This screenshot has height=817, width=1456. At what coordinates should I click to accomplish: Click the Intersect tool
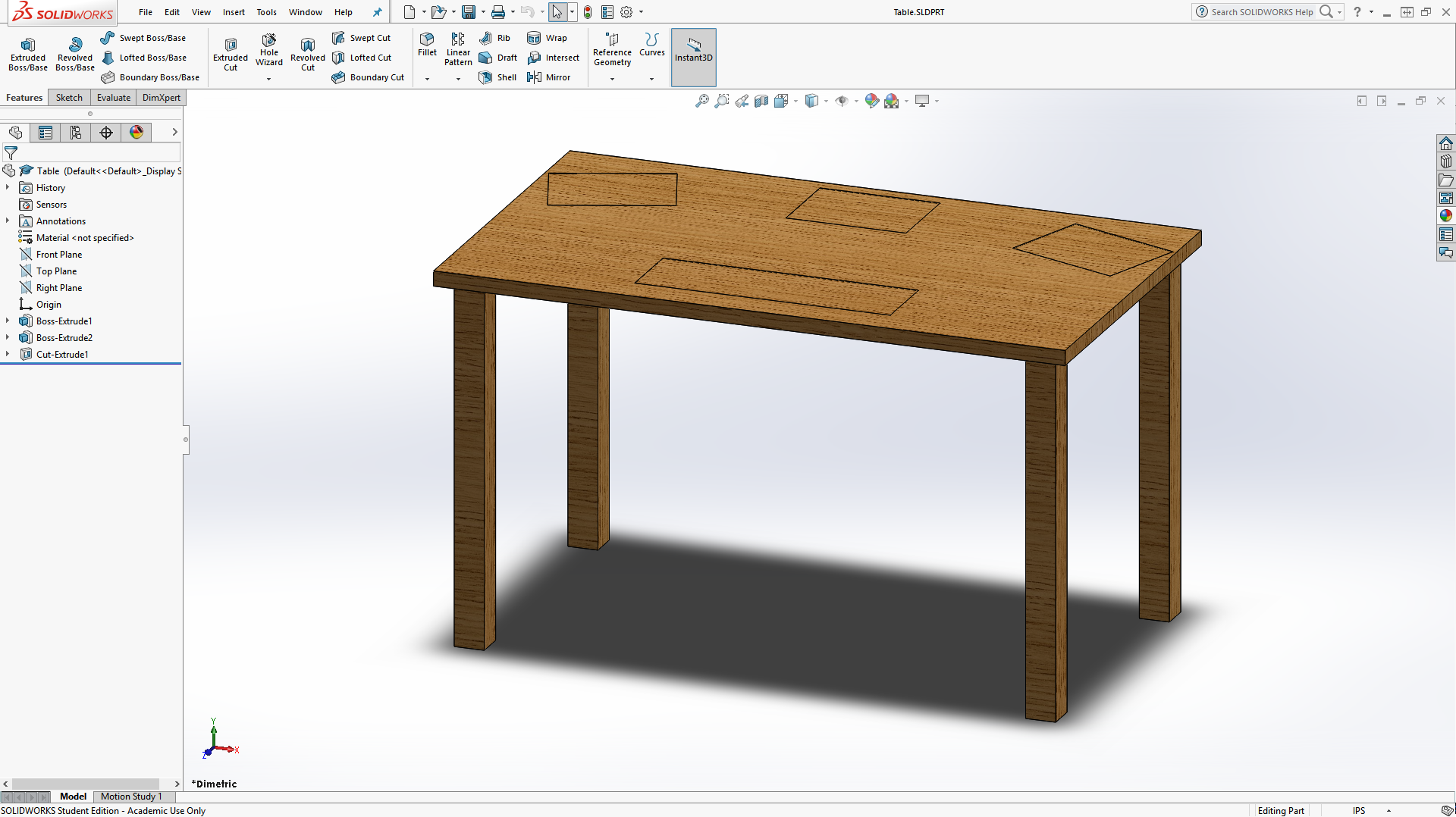[554, 58]
